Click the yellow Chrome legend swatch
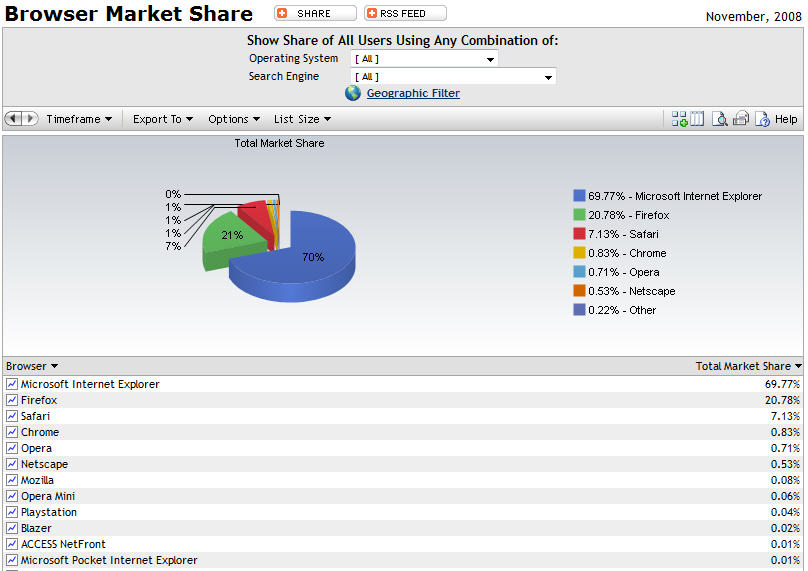 point(579,253)
